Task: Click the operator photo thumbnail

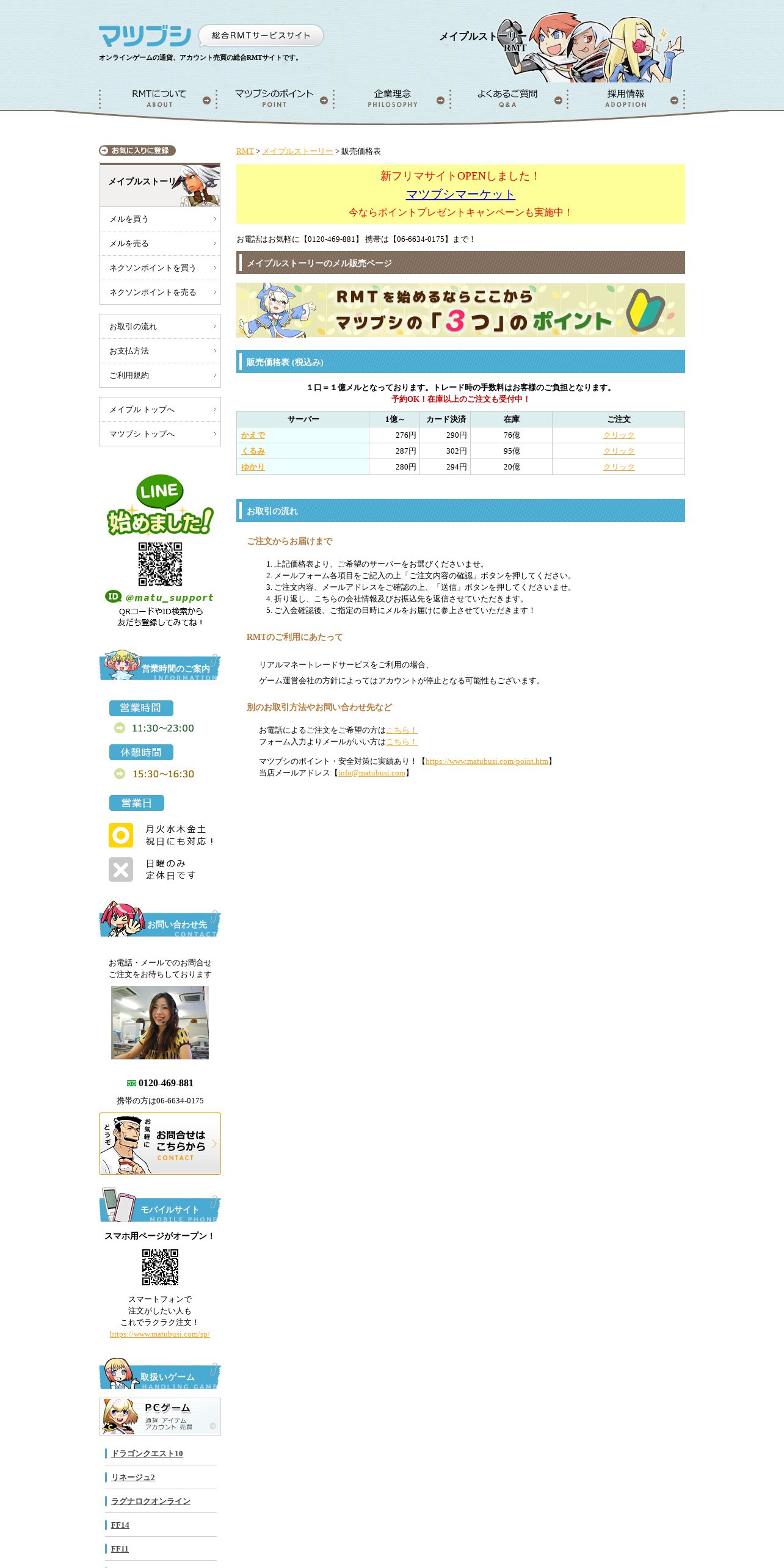Action: click(160, 1023)
